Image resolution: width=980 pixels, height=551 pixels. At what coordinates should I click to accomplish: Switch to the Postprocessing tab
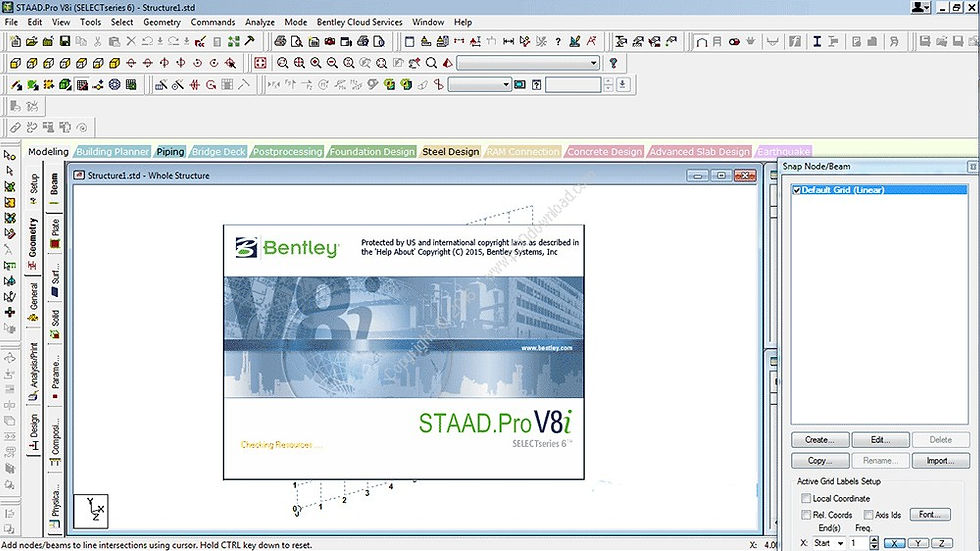click(288, 152)
